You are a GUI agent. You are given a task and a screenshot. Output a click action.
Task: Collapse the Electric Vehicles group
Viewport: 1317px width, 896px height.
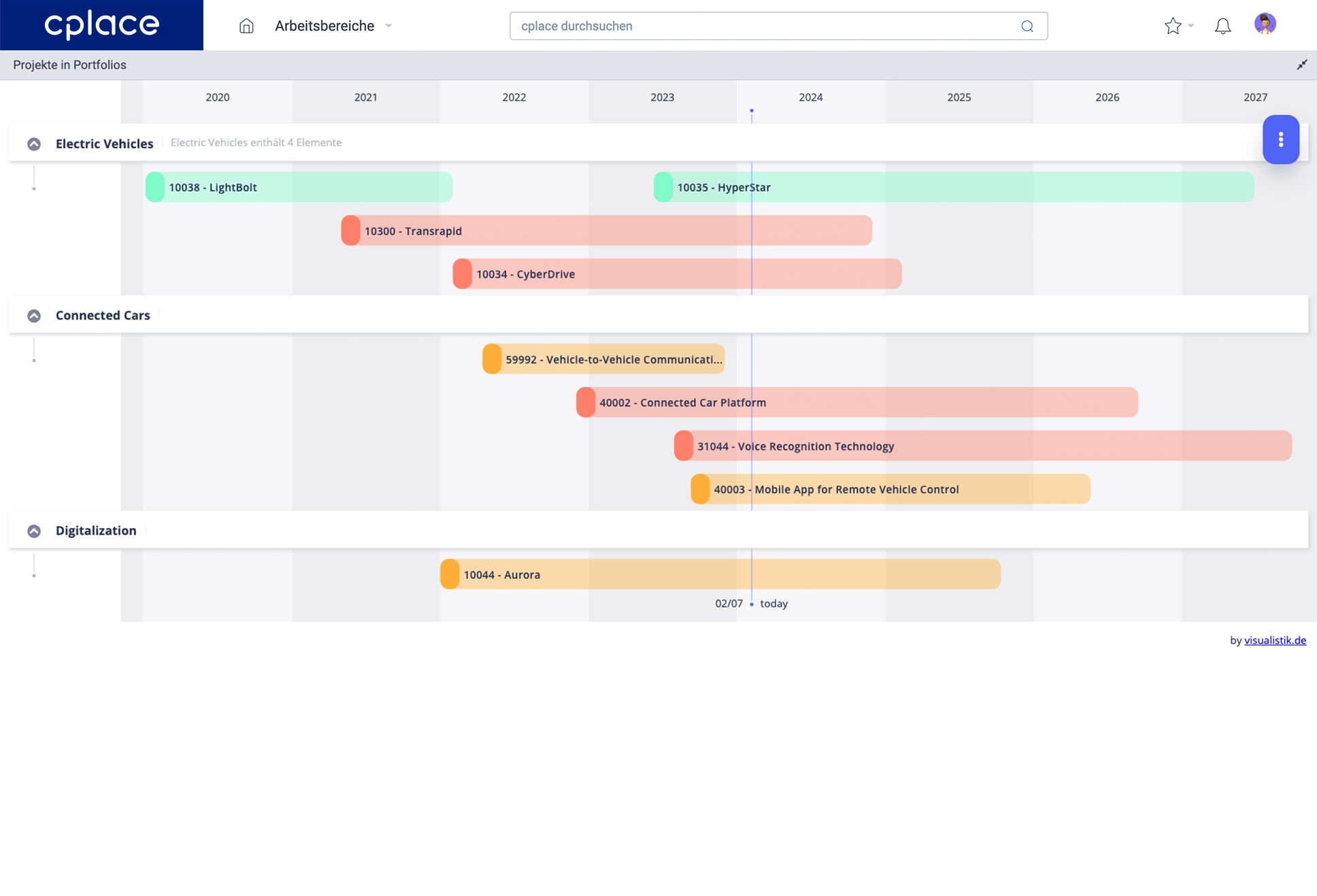34,144
